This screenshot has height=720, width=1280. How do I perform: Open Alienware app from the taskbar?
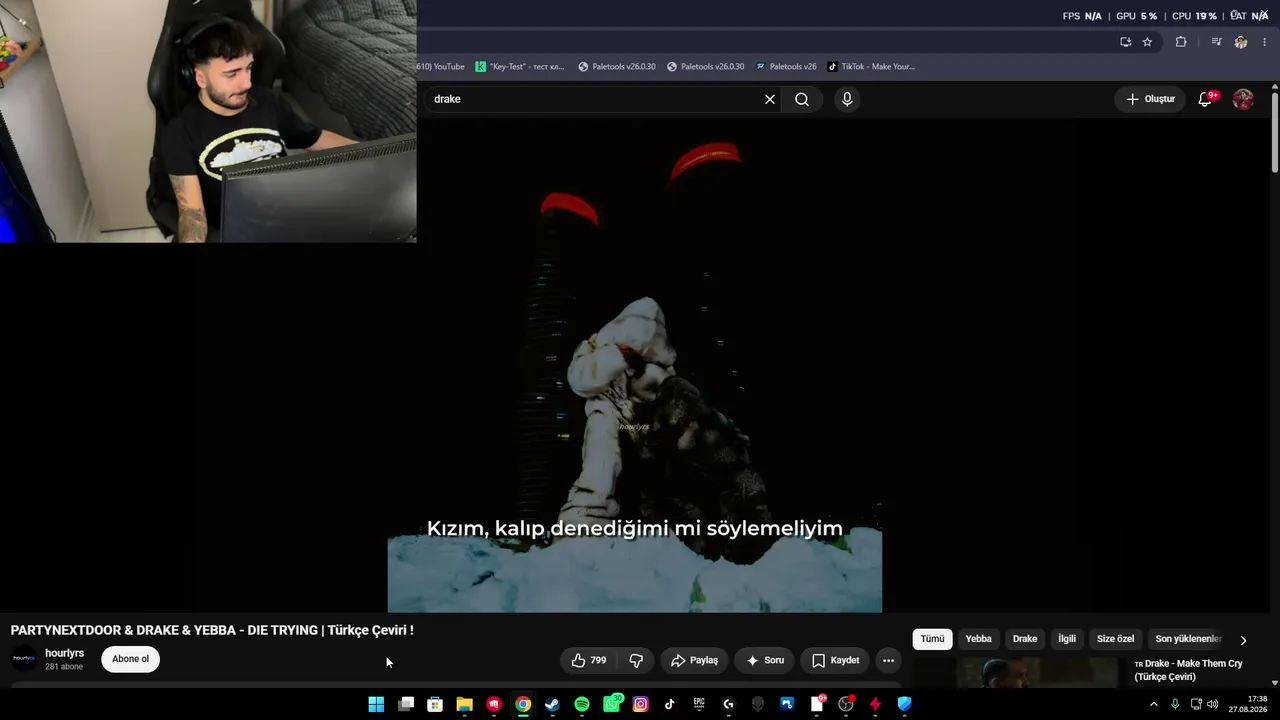pos(758,704)
